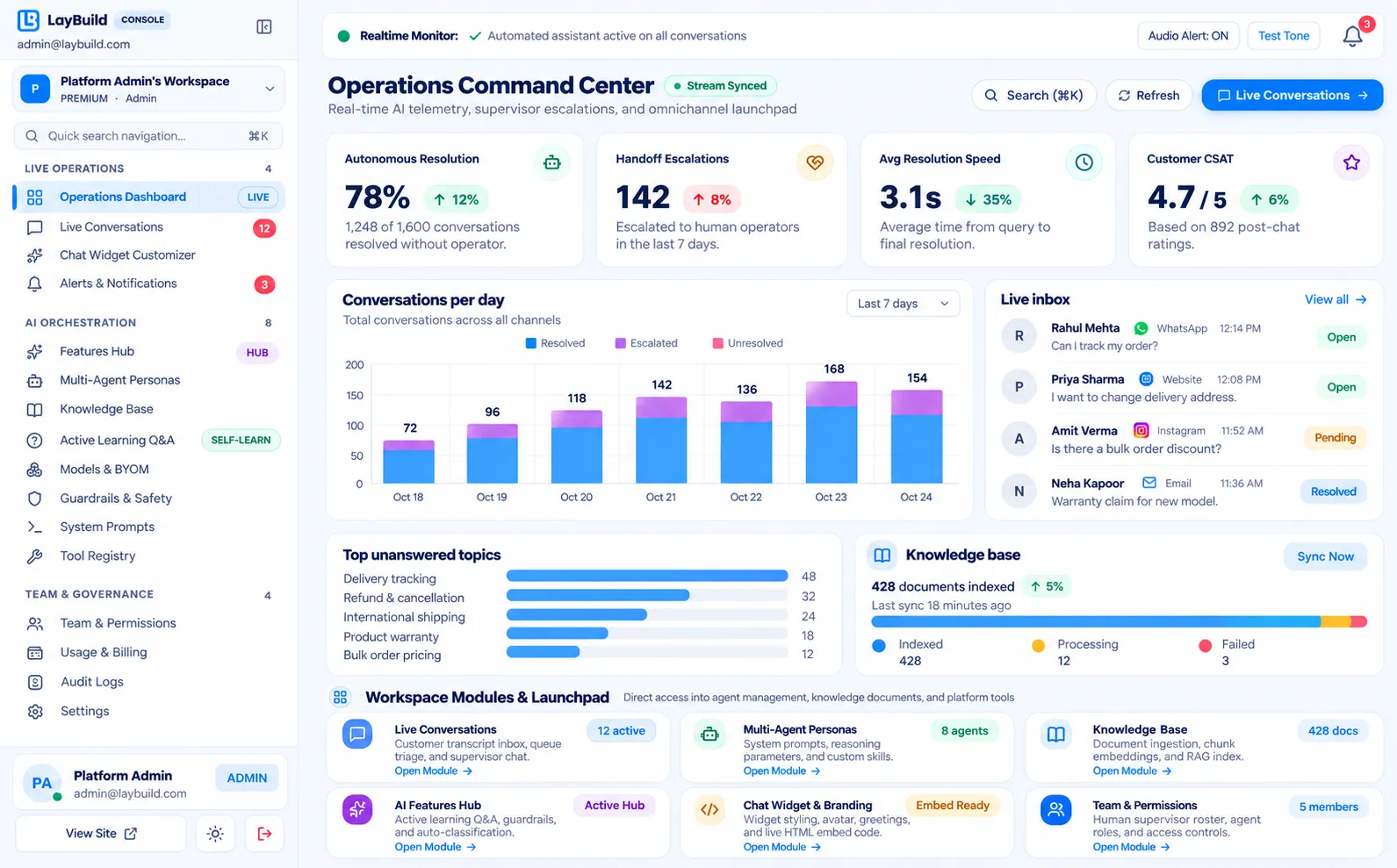Collapse the AI ORCHESTRATION section header
This screenshot has height=868, width=1397.
(x=148, y=323)
